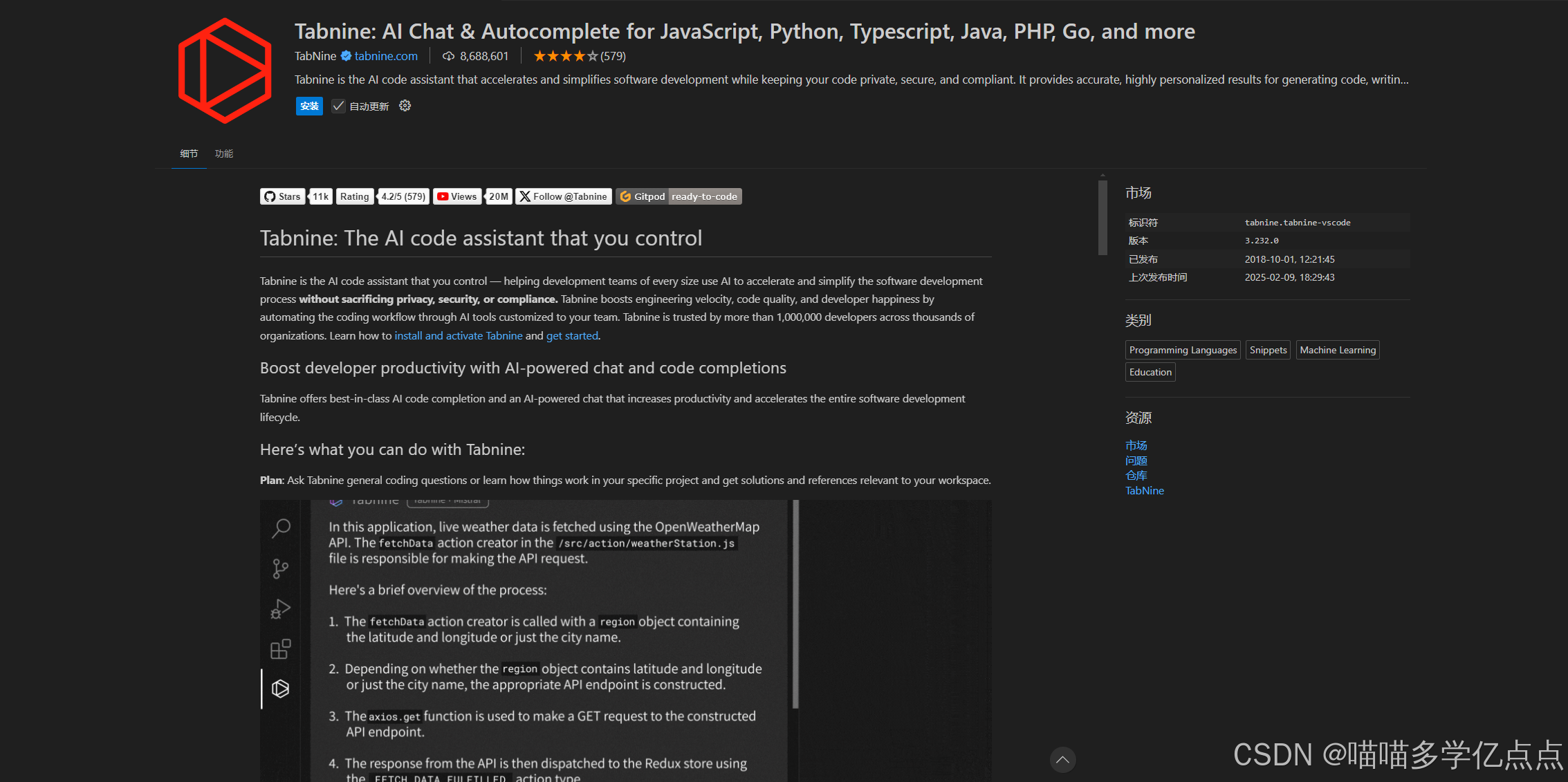Click the Here's what you can do heading
This screenshot has width=1568, height=782.
click(x=392, y=449)
